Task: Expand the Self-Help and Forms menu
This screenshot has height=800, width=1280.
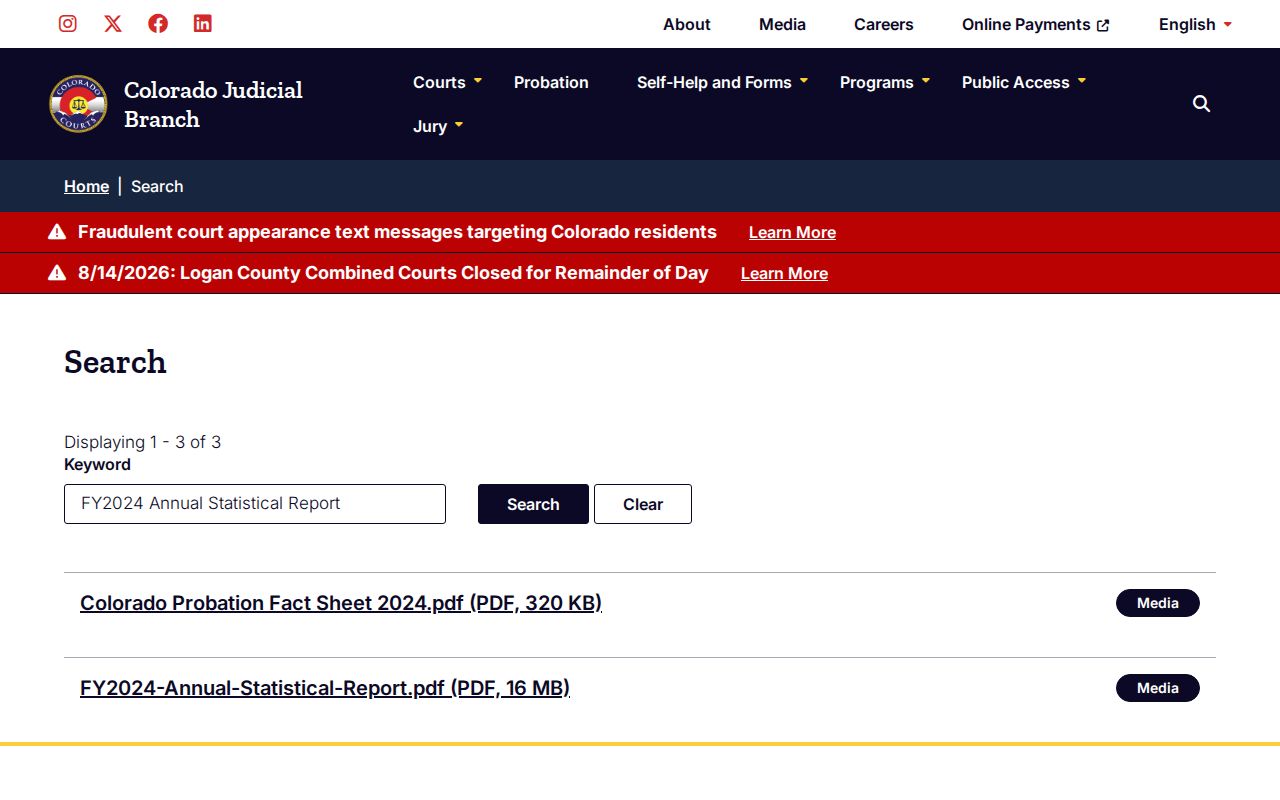Action: point(722,82)
